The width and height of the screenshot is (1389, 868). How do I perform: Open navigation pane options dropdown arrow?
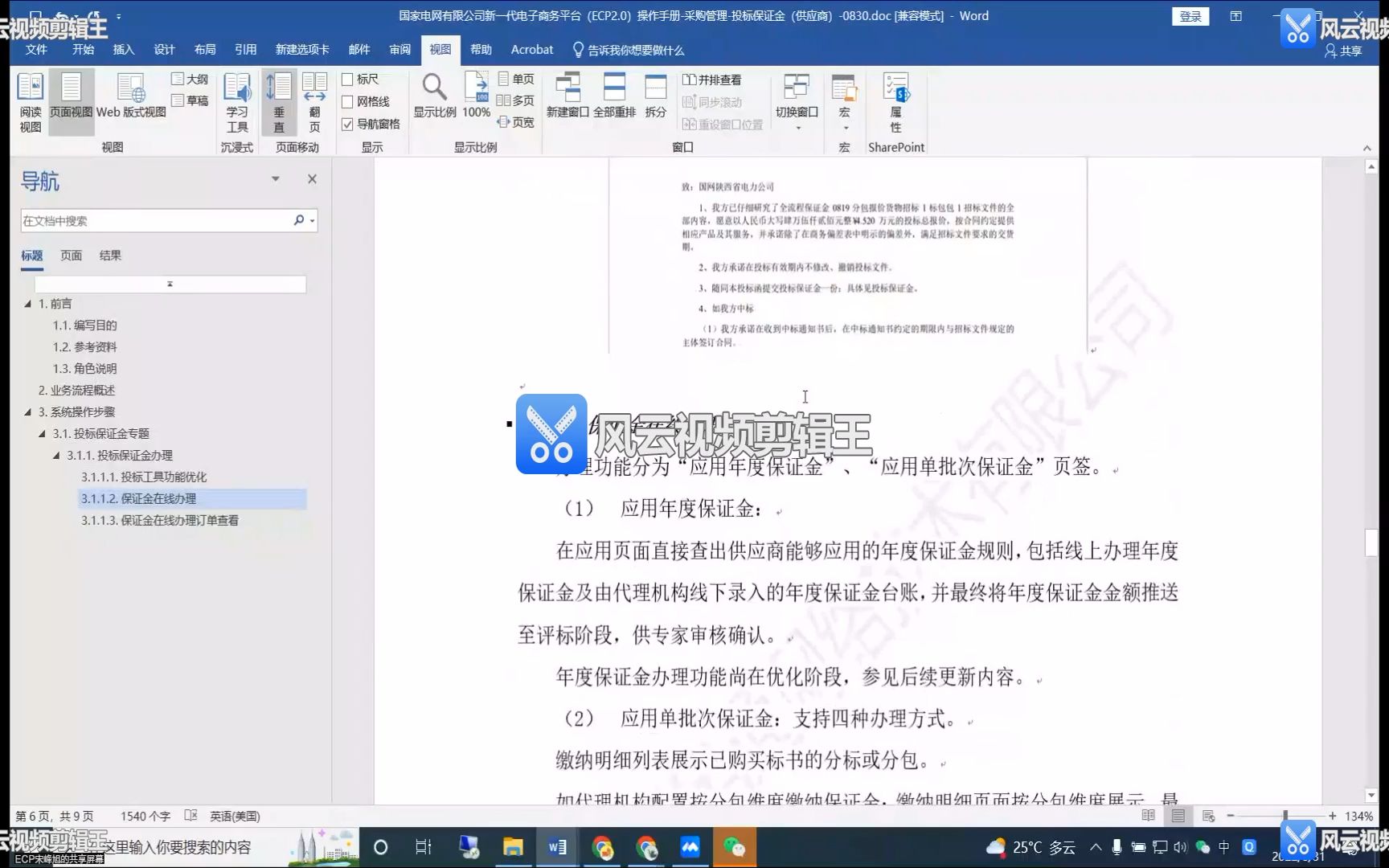(276, 179)
